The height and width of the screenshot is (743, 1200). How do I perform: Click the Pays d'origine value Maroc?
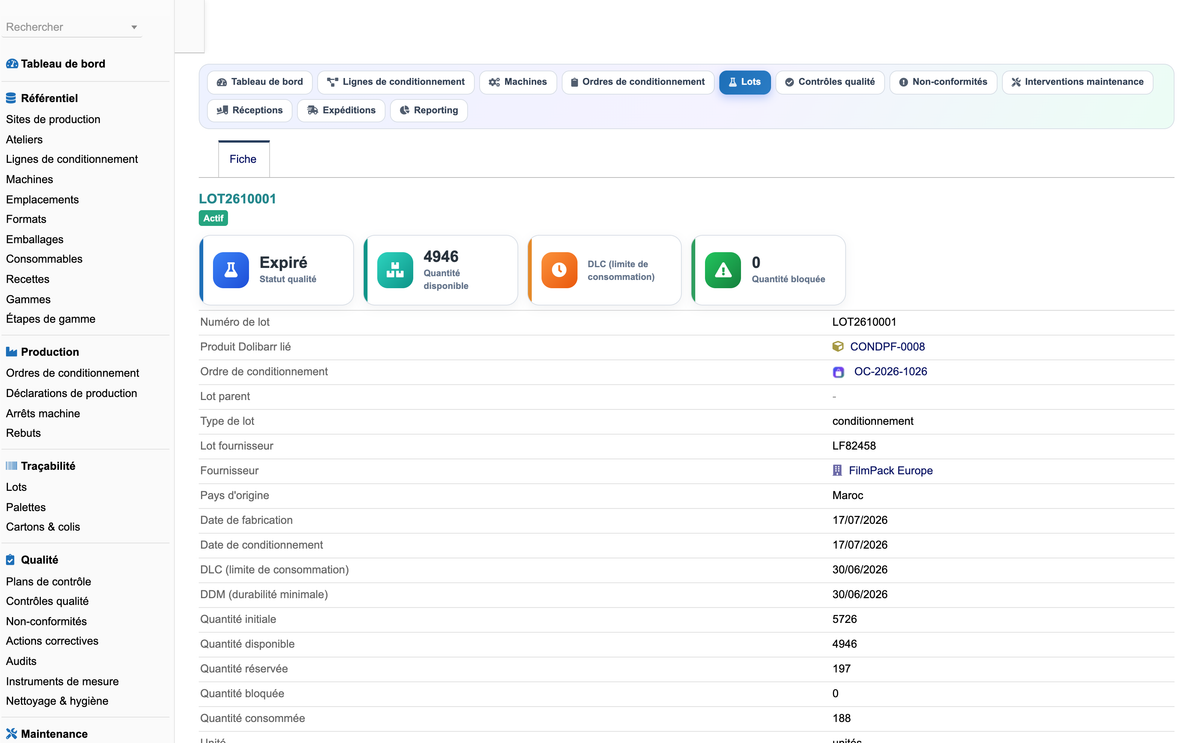(848, 496)
